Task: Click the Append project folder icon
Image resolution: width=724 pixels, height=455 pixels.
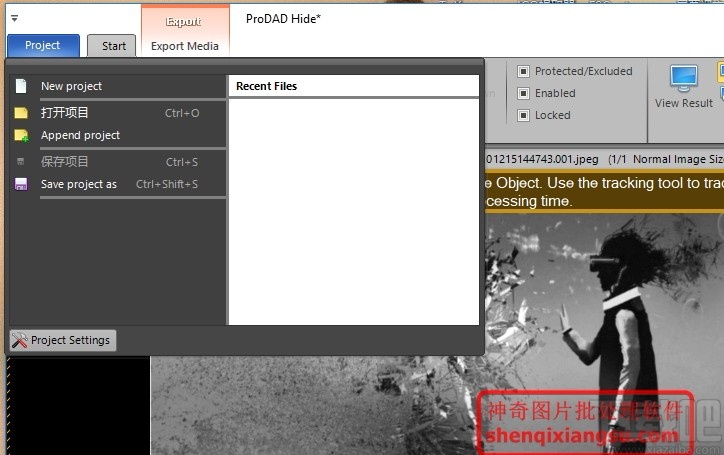Action: (x=21, y=135)
